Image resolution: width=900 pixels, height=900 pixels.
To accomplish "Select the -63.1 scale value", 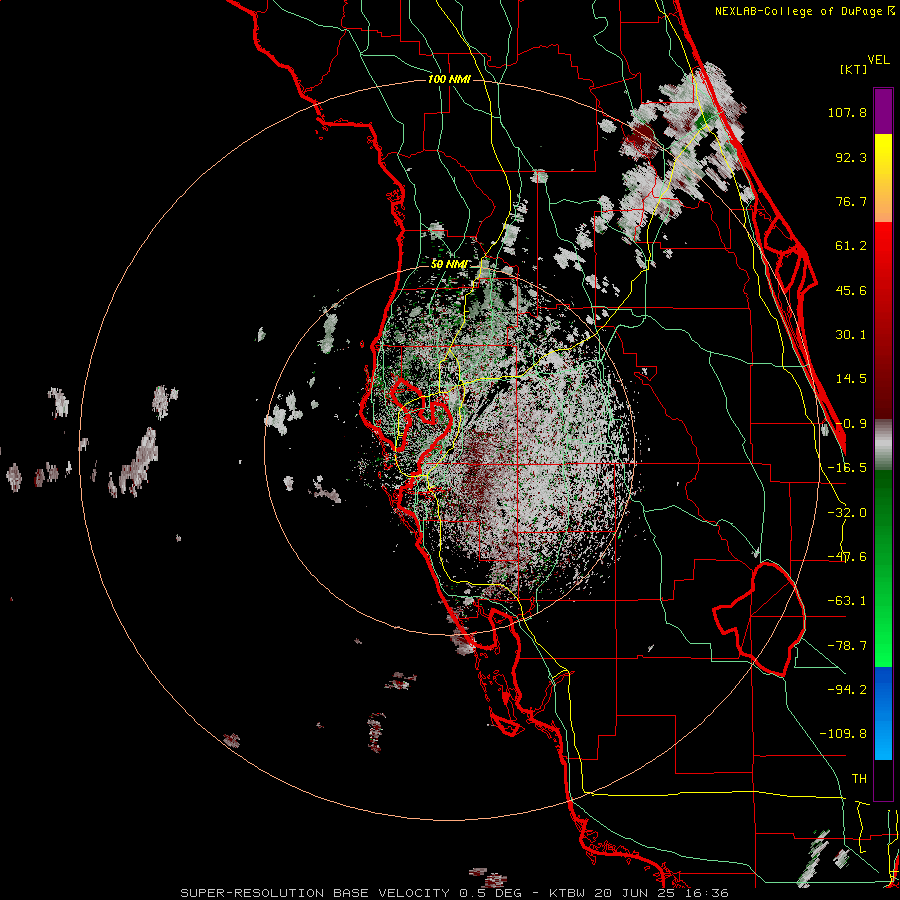I will (x=847, y=601).
